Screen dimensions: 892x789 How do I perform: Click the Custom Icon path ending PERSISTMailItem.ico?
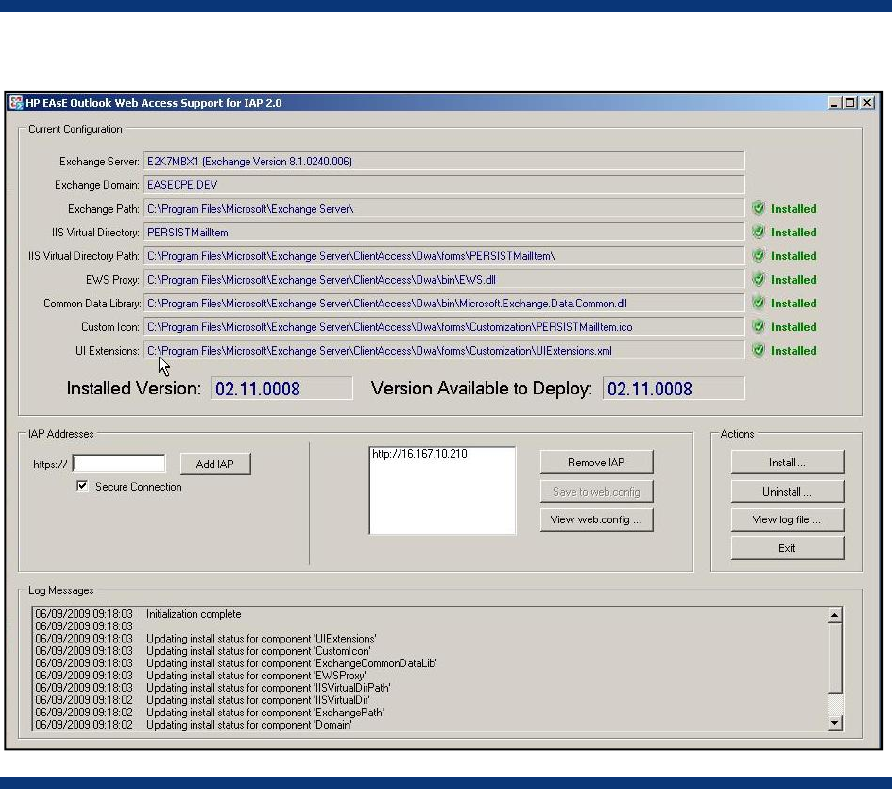pos(443,327)
